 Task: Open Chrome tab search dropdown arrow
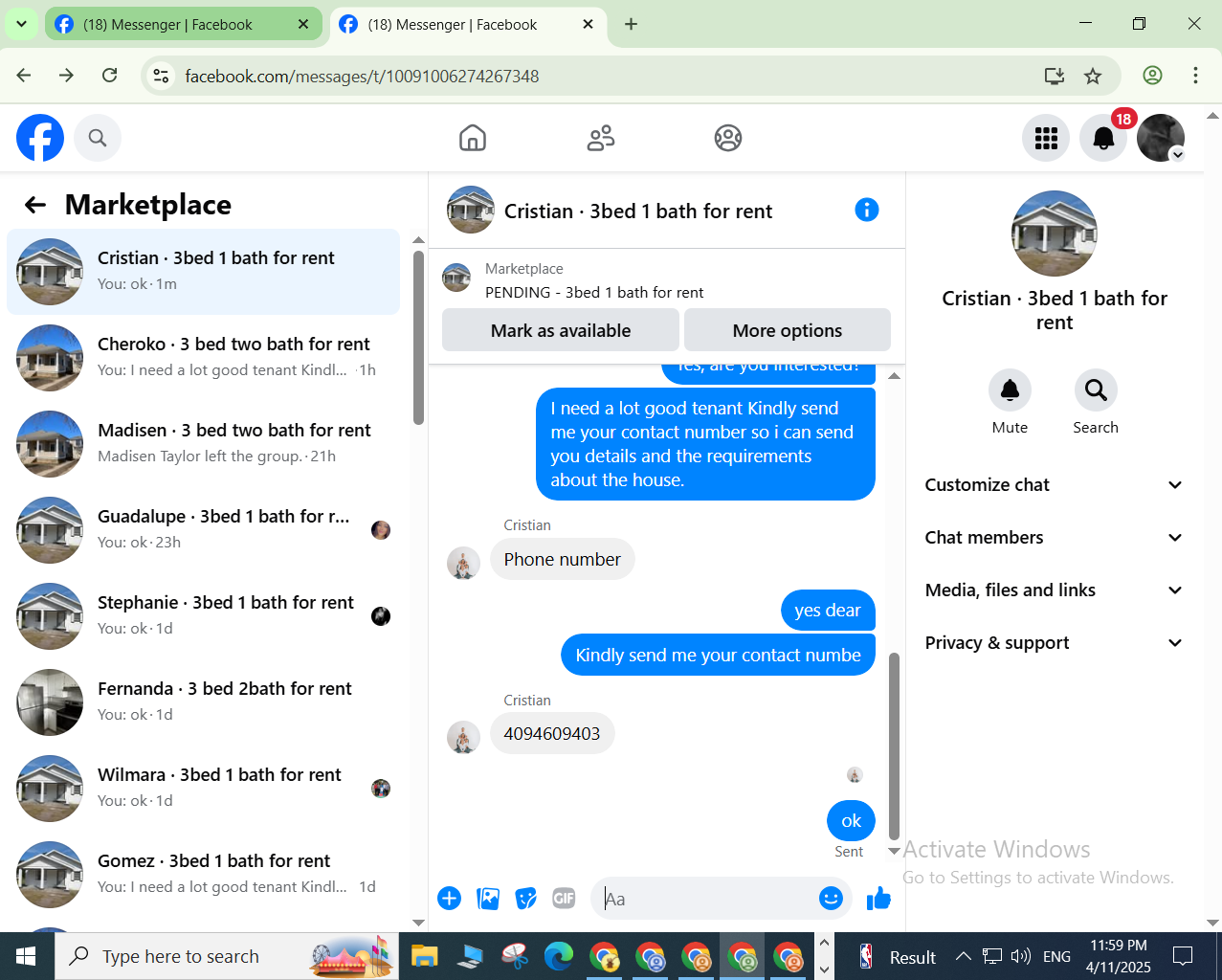(21, 24)
